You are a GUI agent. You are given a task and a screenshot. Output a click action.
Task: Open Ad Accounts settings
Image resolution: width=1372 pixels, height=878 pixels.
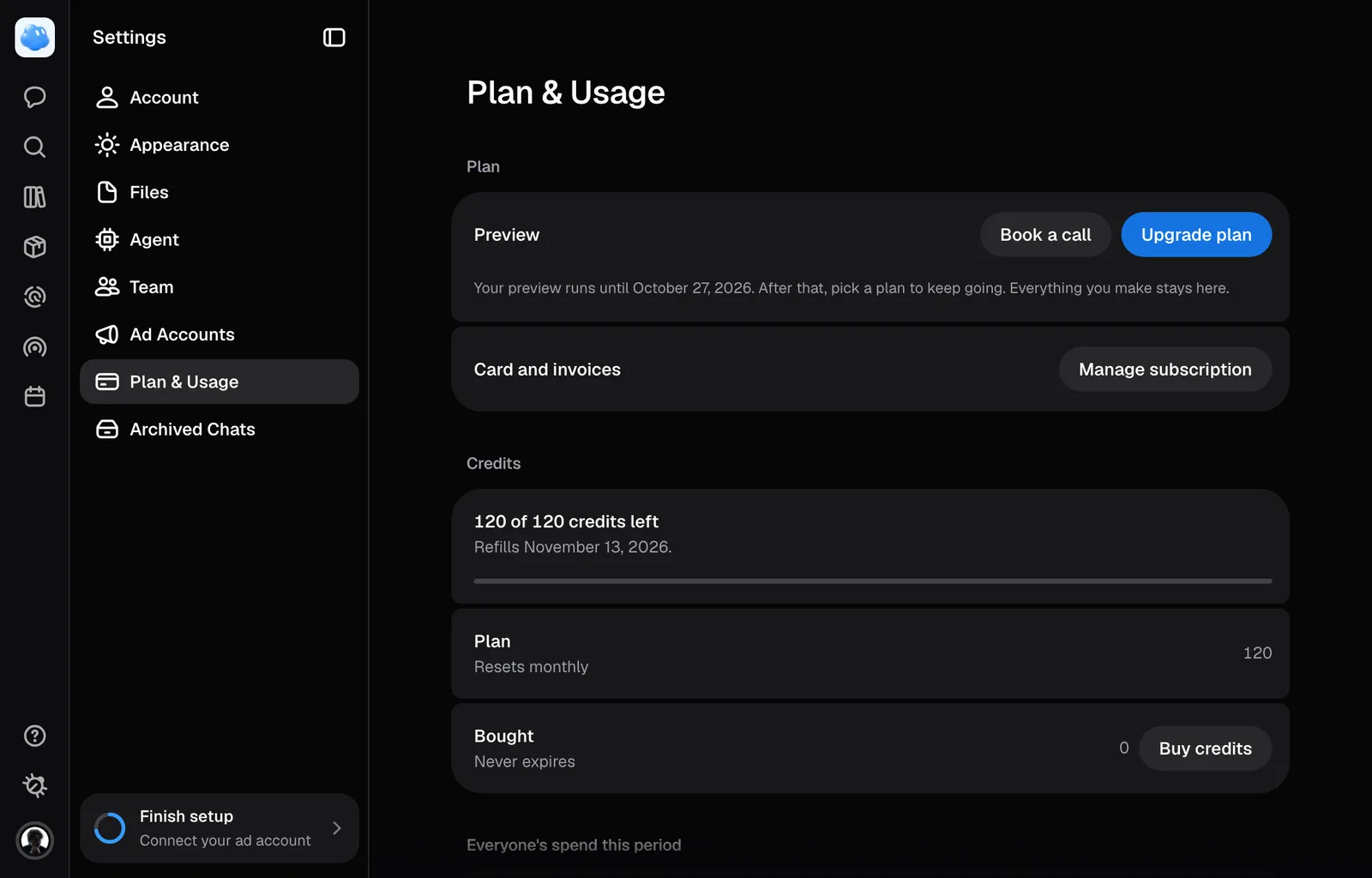[x=220, y=334]
